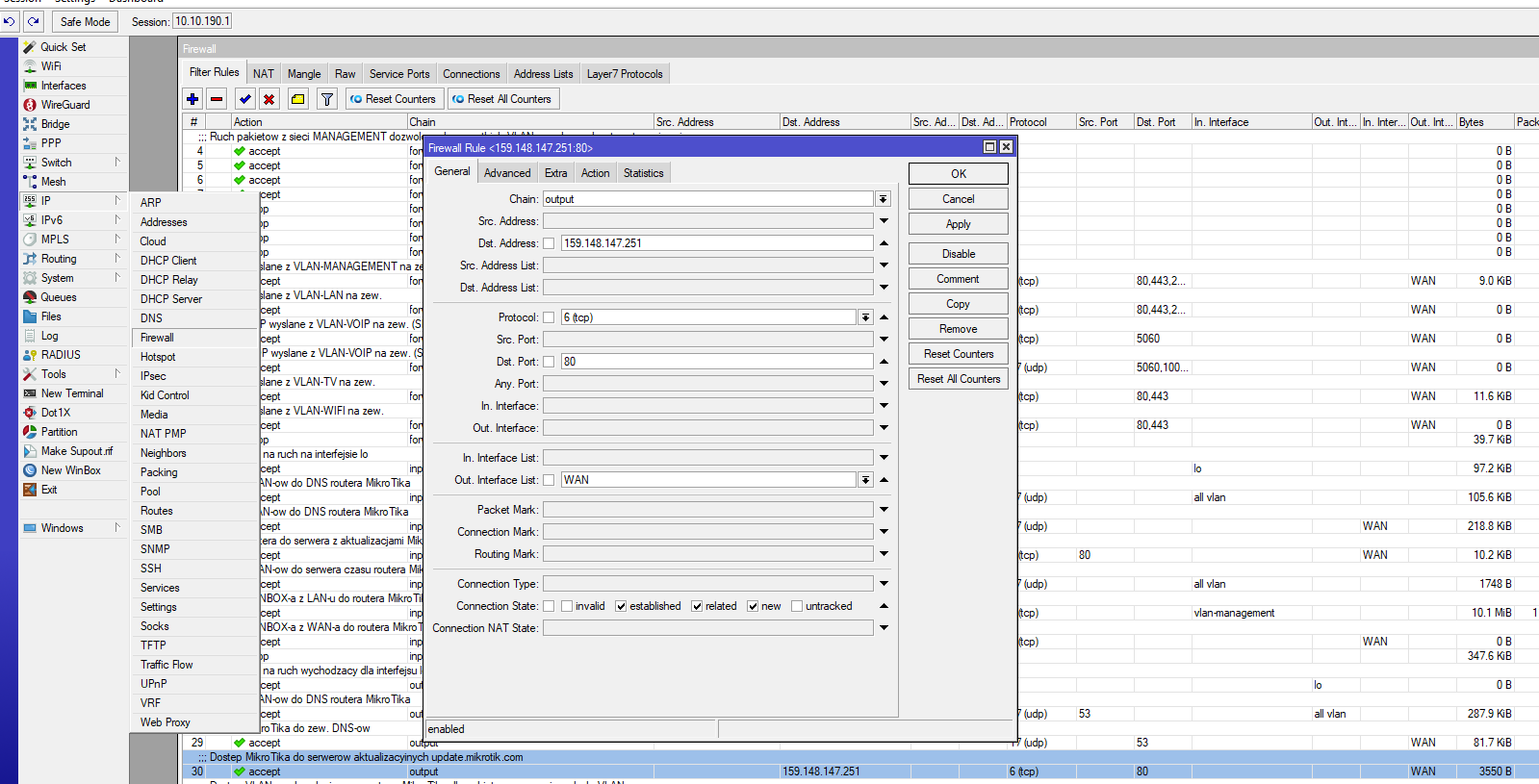Click the blue checkmark Enable rule icon
The image size is (1539, 784).
[245, 99]
